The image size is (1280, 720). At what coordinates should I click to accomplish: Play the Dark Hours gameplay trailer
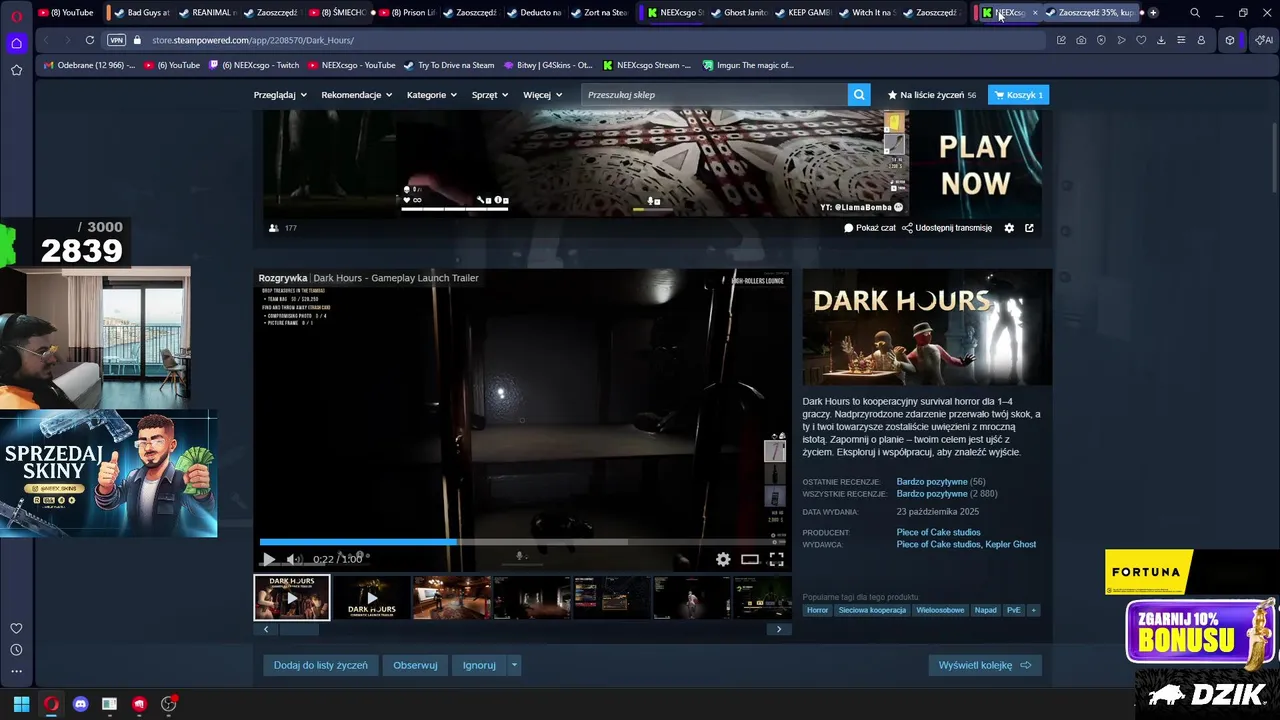[268, 560]
